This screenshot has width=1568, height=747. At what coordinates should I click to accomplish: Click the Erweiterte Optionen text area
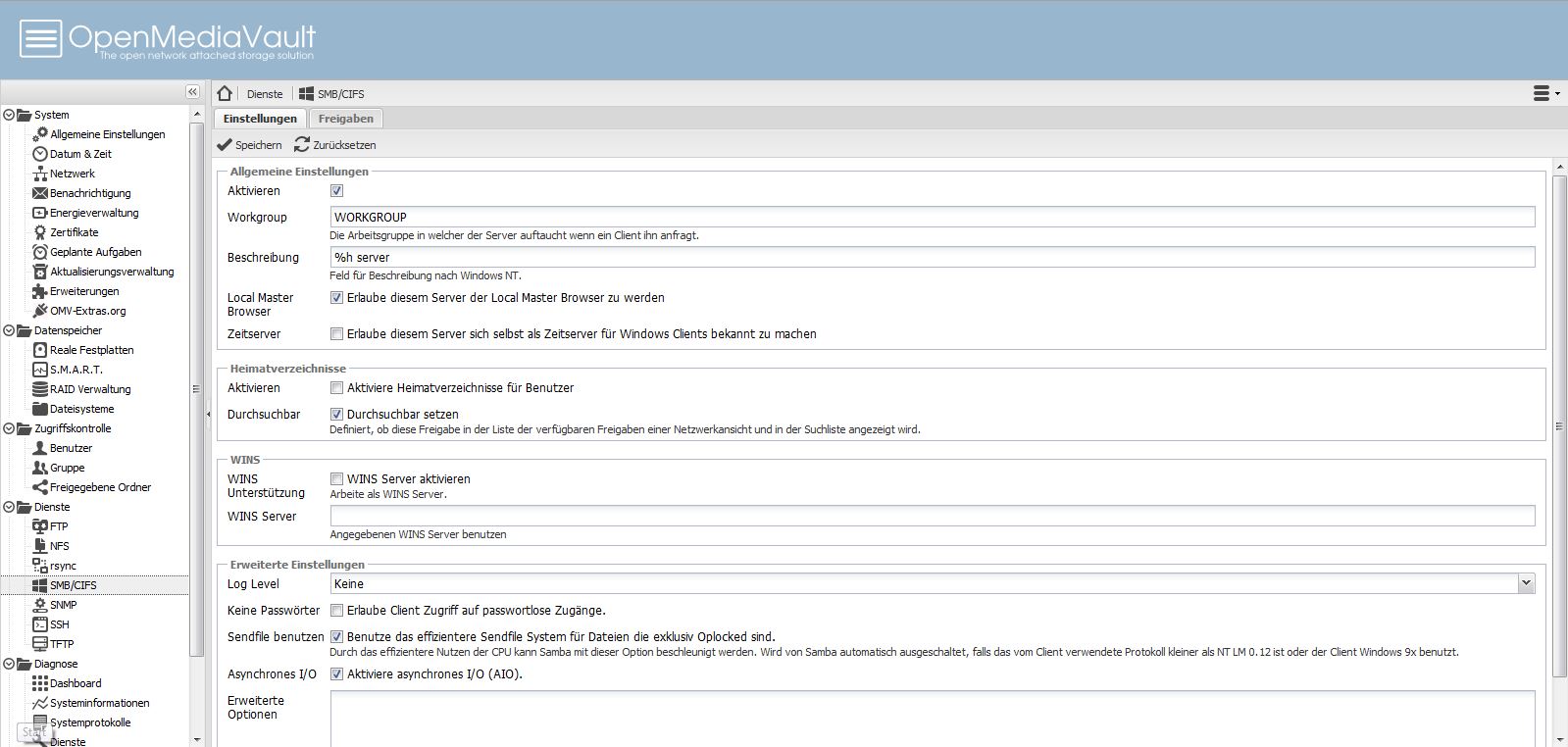(933, 719)
